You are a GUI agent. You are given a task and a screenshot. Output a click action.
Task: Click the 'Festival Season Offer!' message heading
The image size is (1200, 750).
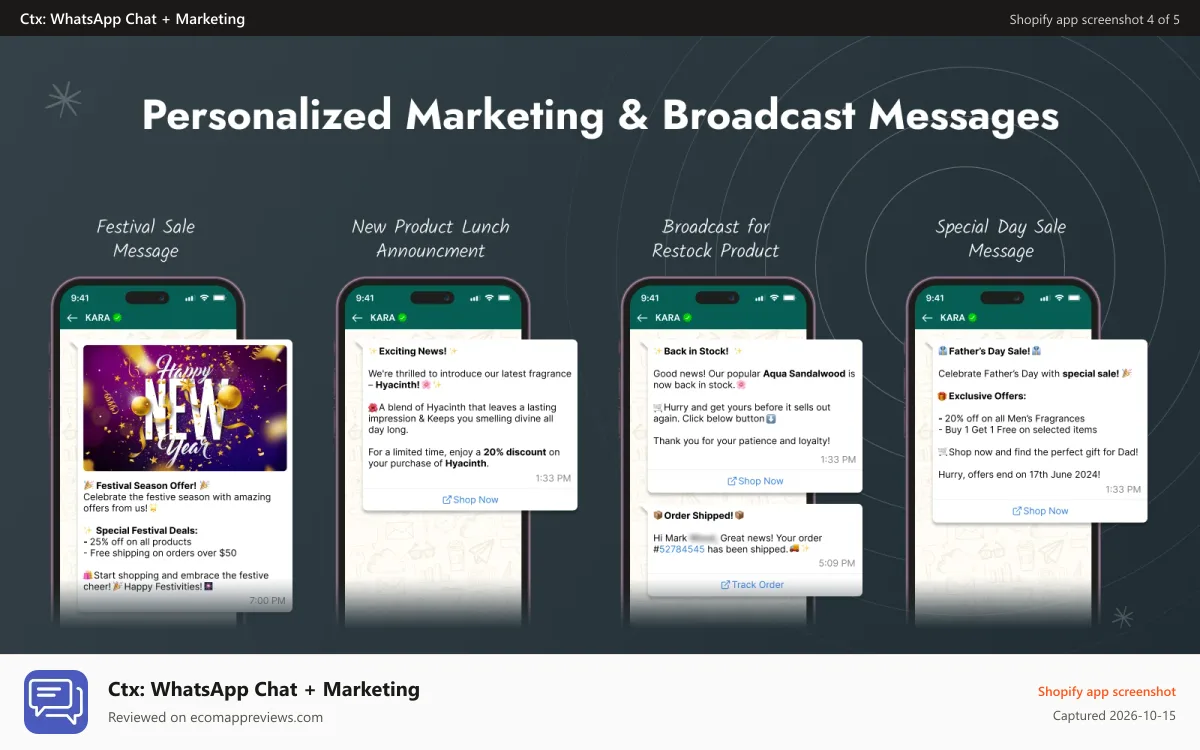point(147,485)
